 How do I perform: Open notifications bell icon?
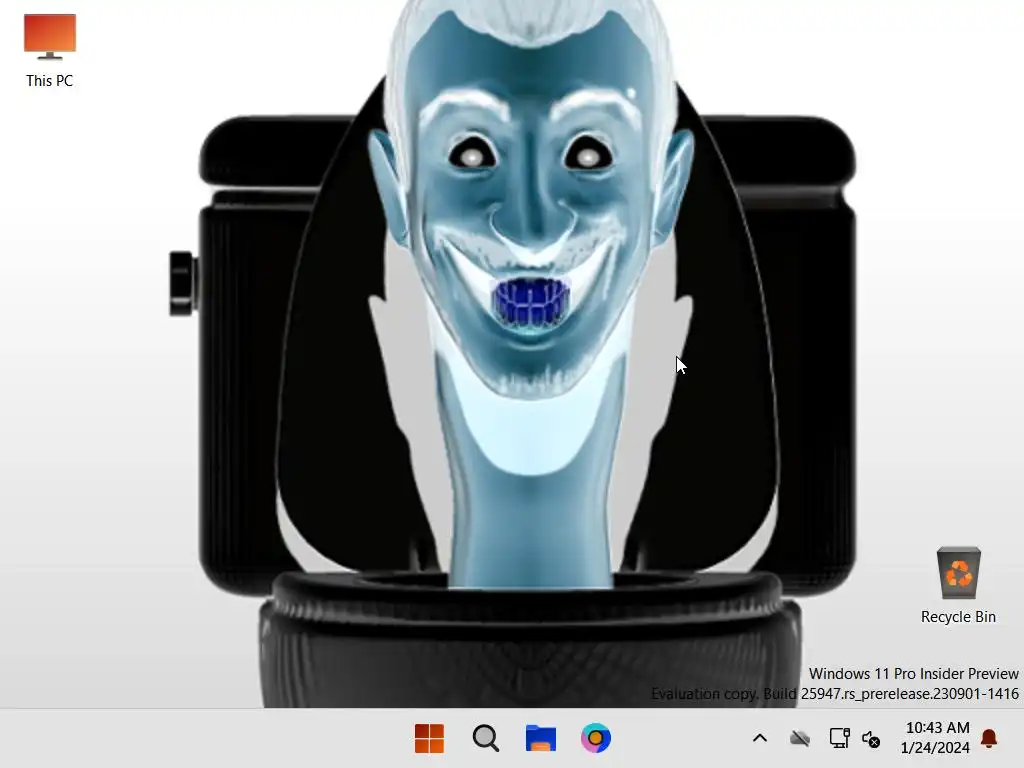point(989,738)
